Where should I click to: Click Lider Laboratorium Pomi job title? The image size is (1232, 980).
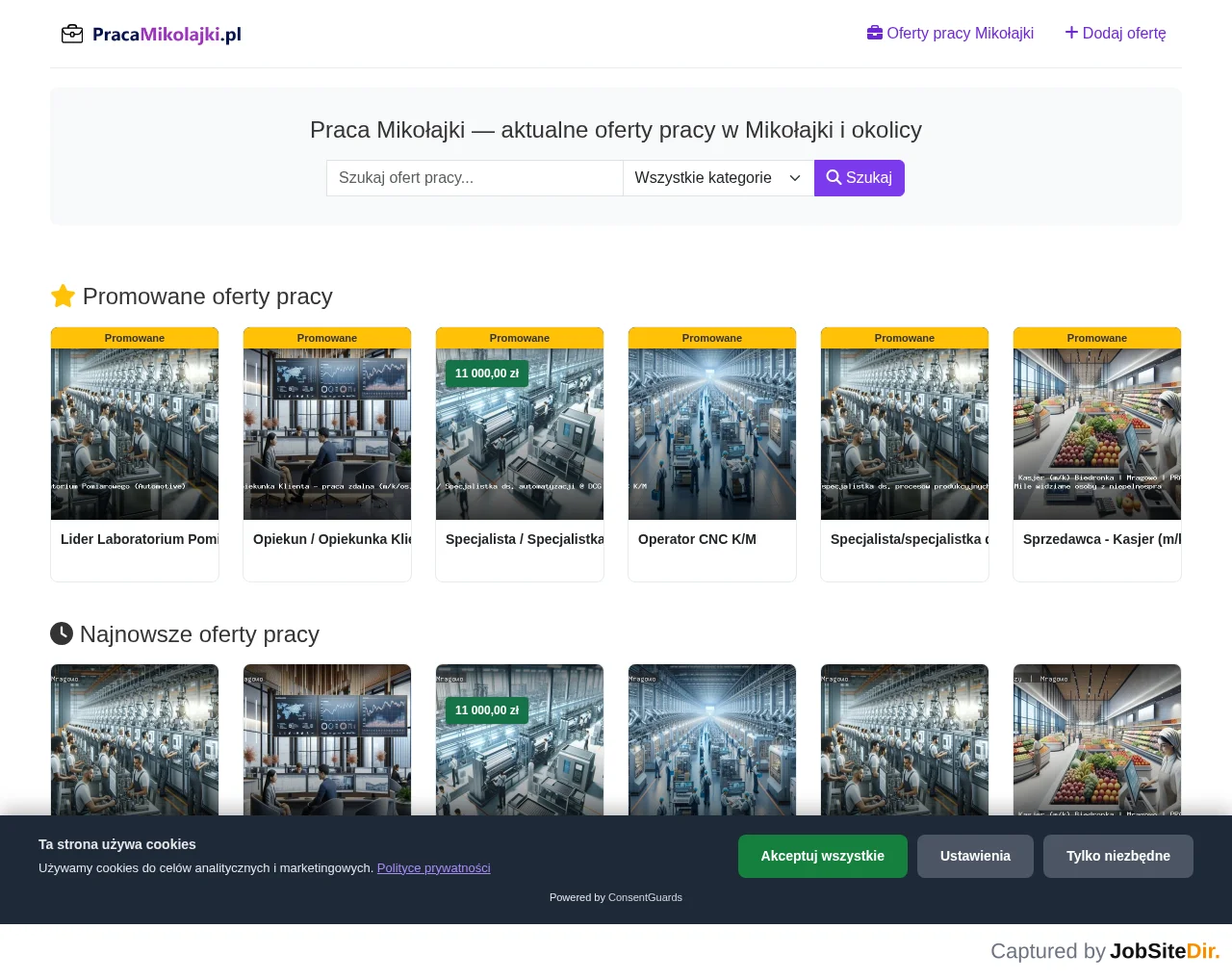point(140,539)
